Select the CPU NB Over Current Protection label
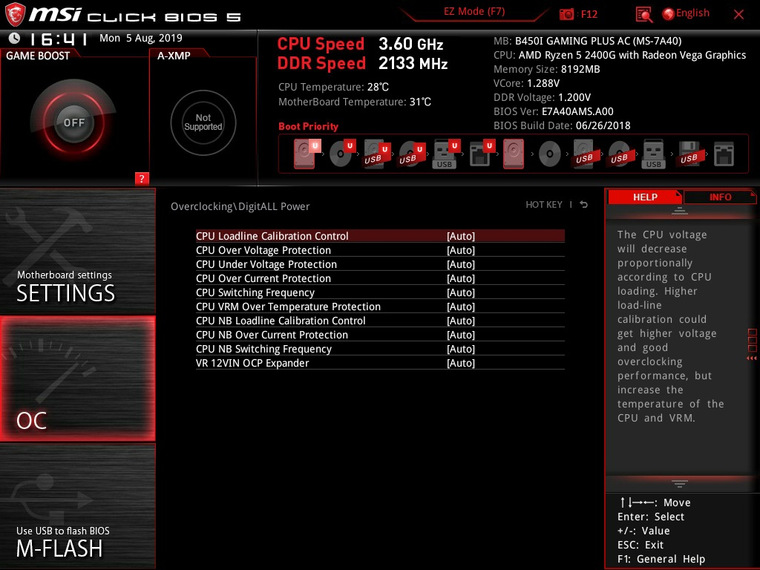Screen dimensions: 760x570 point(272,334)
